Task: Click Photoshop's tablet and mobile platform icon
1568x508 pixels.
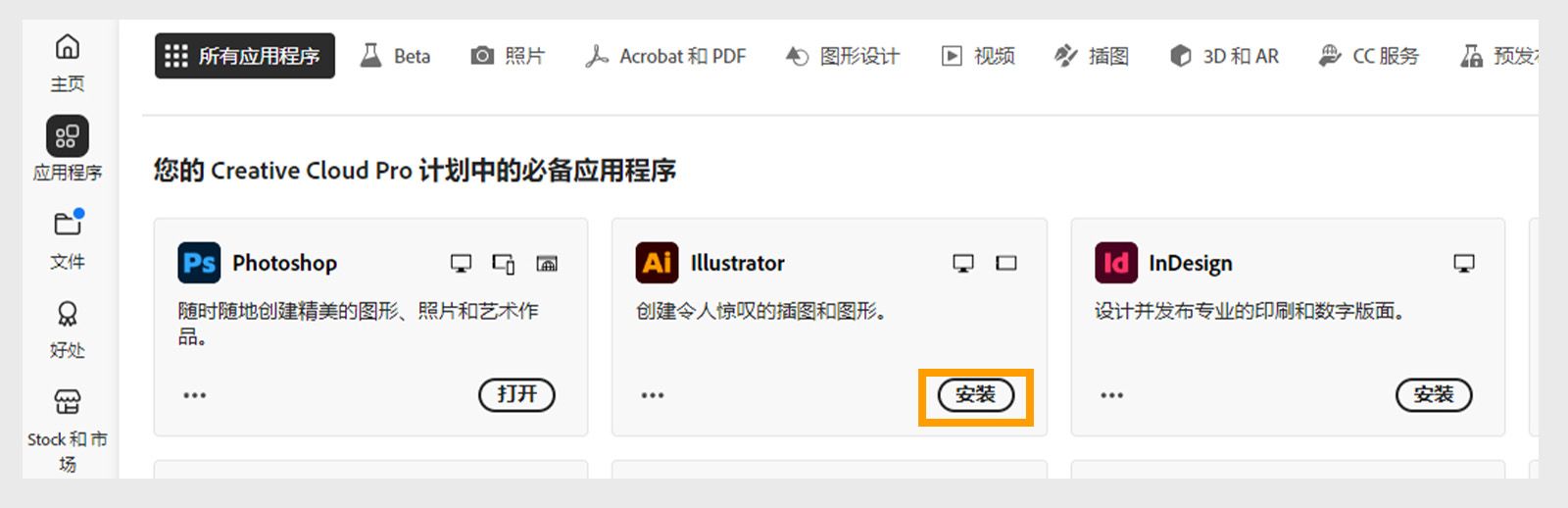Action: tap(504, 263)
